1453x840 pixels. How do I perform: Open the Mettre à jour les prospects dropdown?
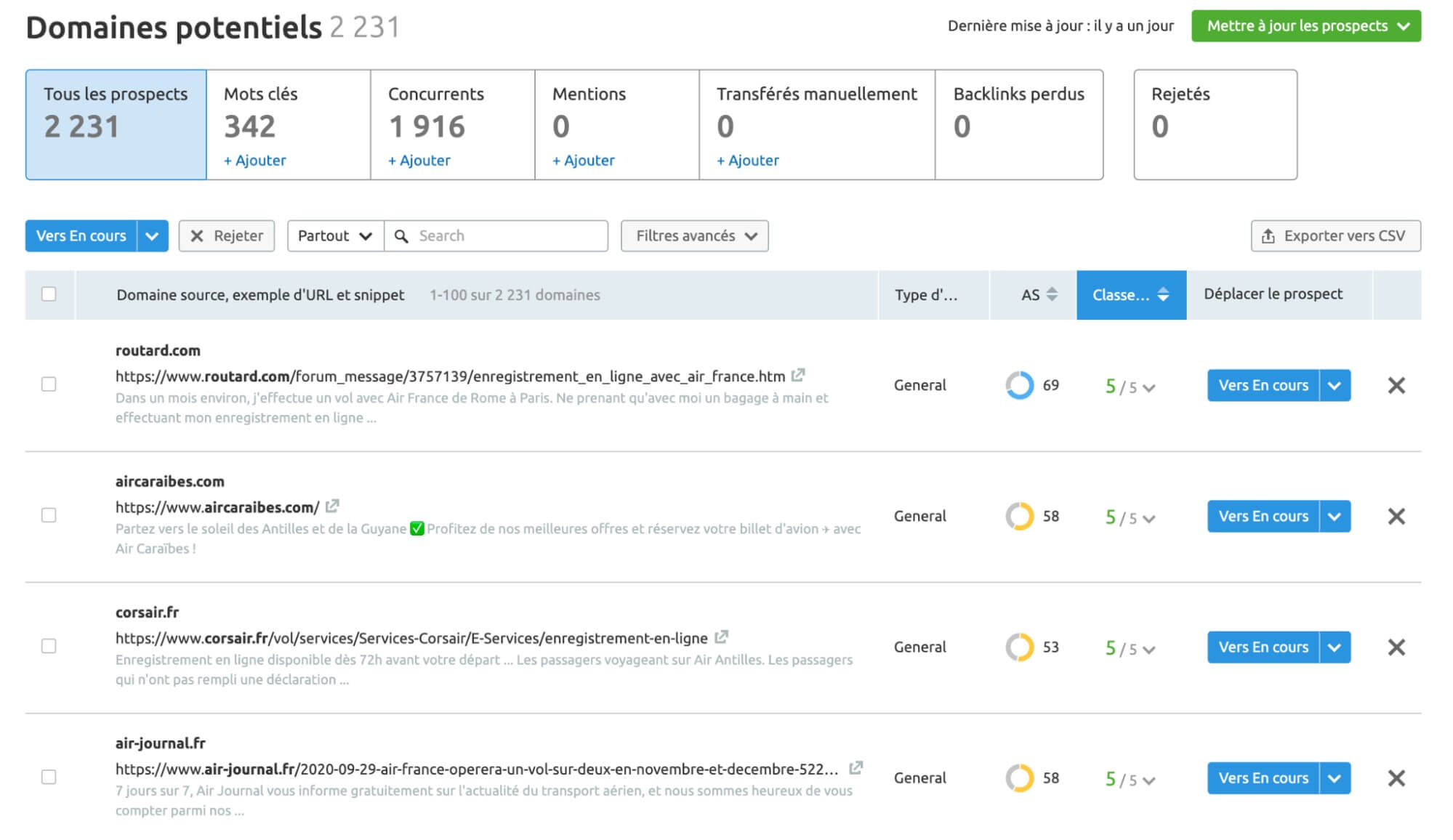tap(1306, 26)
